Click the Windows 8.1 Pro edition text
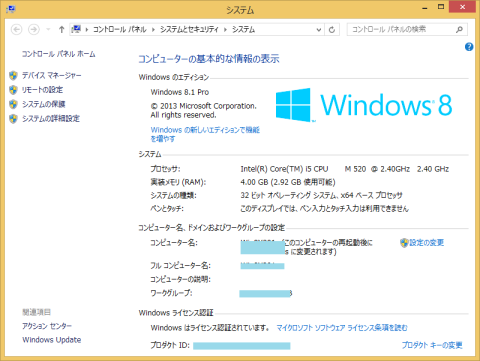Viewport: 480px width, 361px height. (x=180, y=92)
